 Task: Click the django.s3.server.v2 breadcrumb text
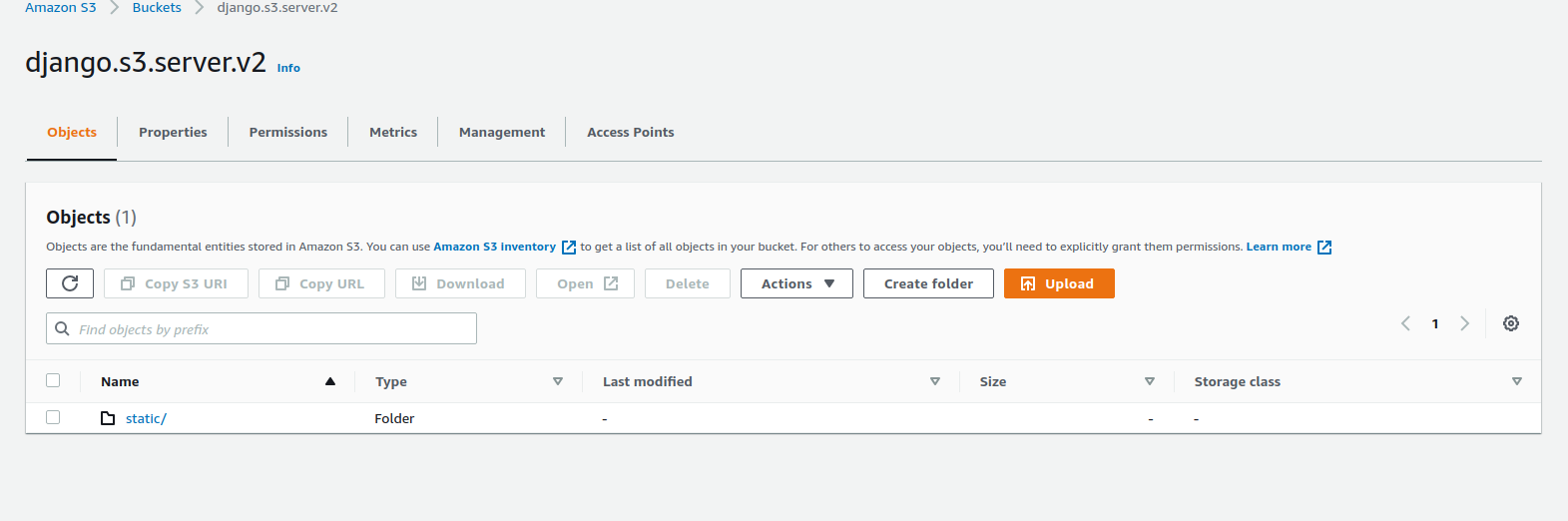point(277,7)
